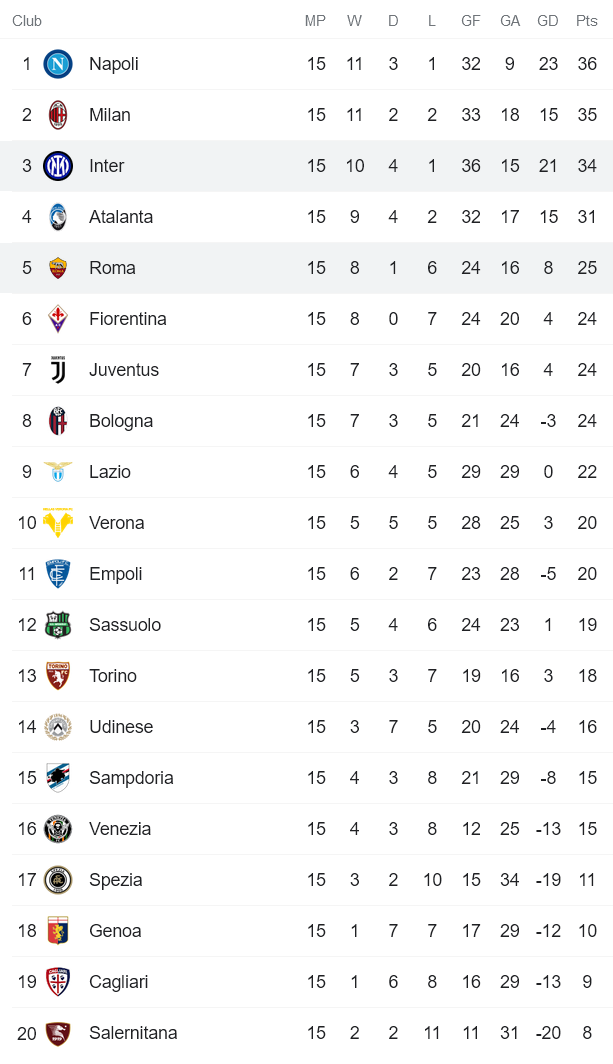Click the Club column header
This screenshot has height=1064, width=613.
(x=27, y=21)
